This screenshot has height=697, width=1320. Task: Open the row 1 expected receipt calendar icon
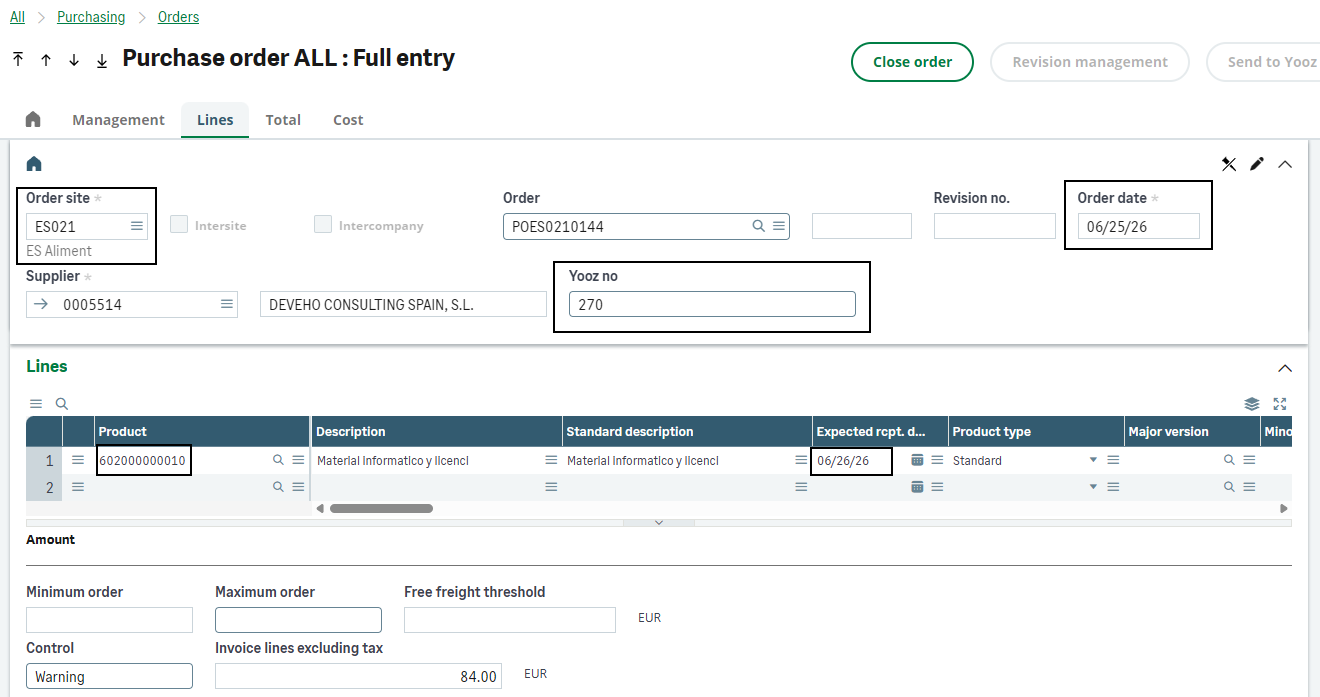pos(917,460)
